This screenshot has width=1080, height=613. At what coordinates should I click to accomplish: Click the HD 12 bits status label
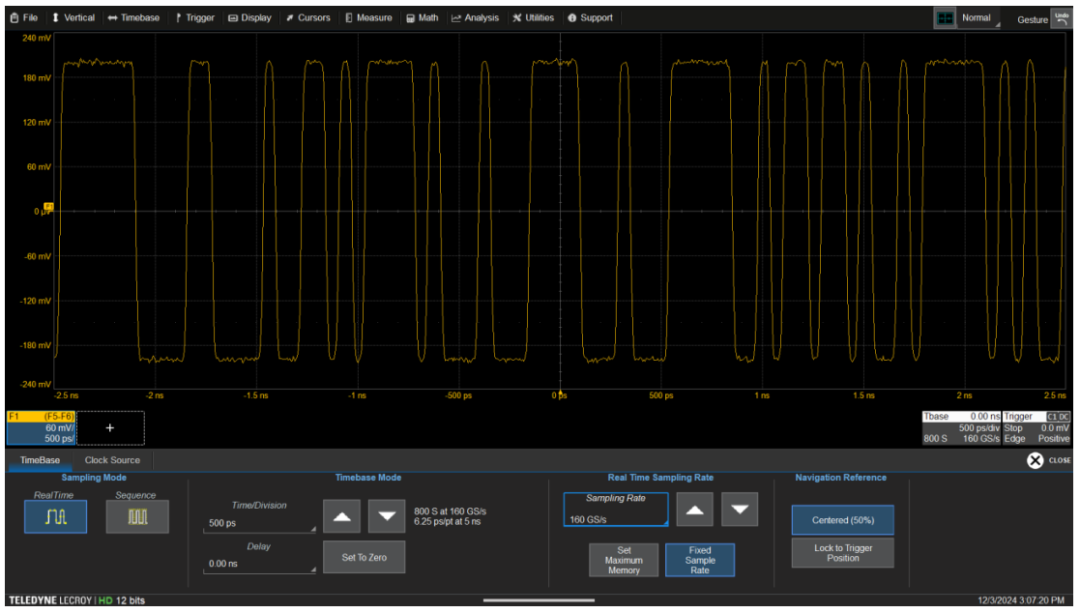click(122, 601)
